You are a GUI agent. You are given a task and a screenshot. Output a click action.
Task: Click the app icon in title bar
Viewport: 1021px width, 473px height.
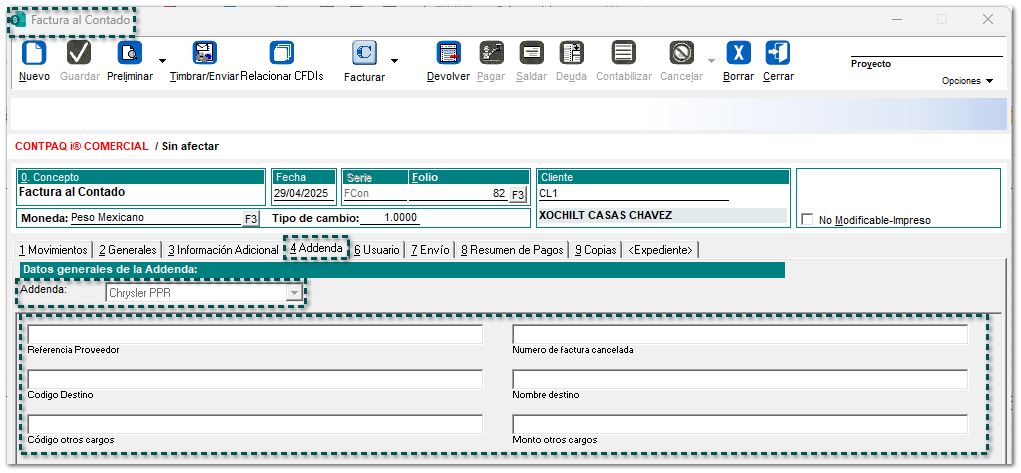click(19, 20)
